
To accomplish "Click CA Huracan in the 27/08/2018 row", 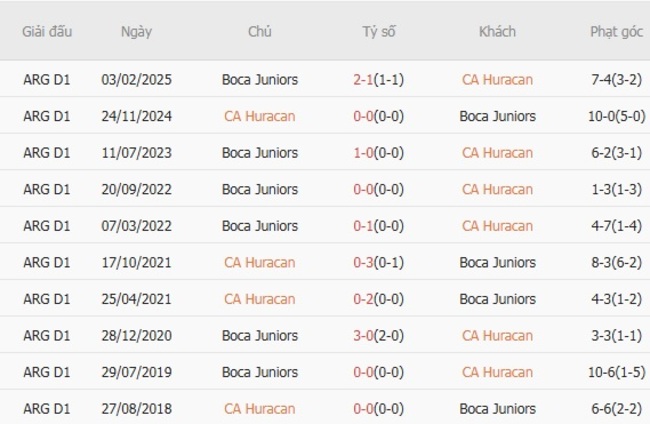I will pyautogui.click(x=259, y=409).
